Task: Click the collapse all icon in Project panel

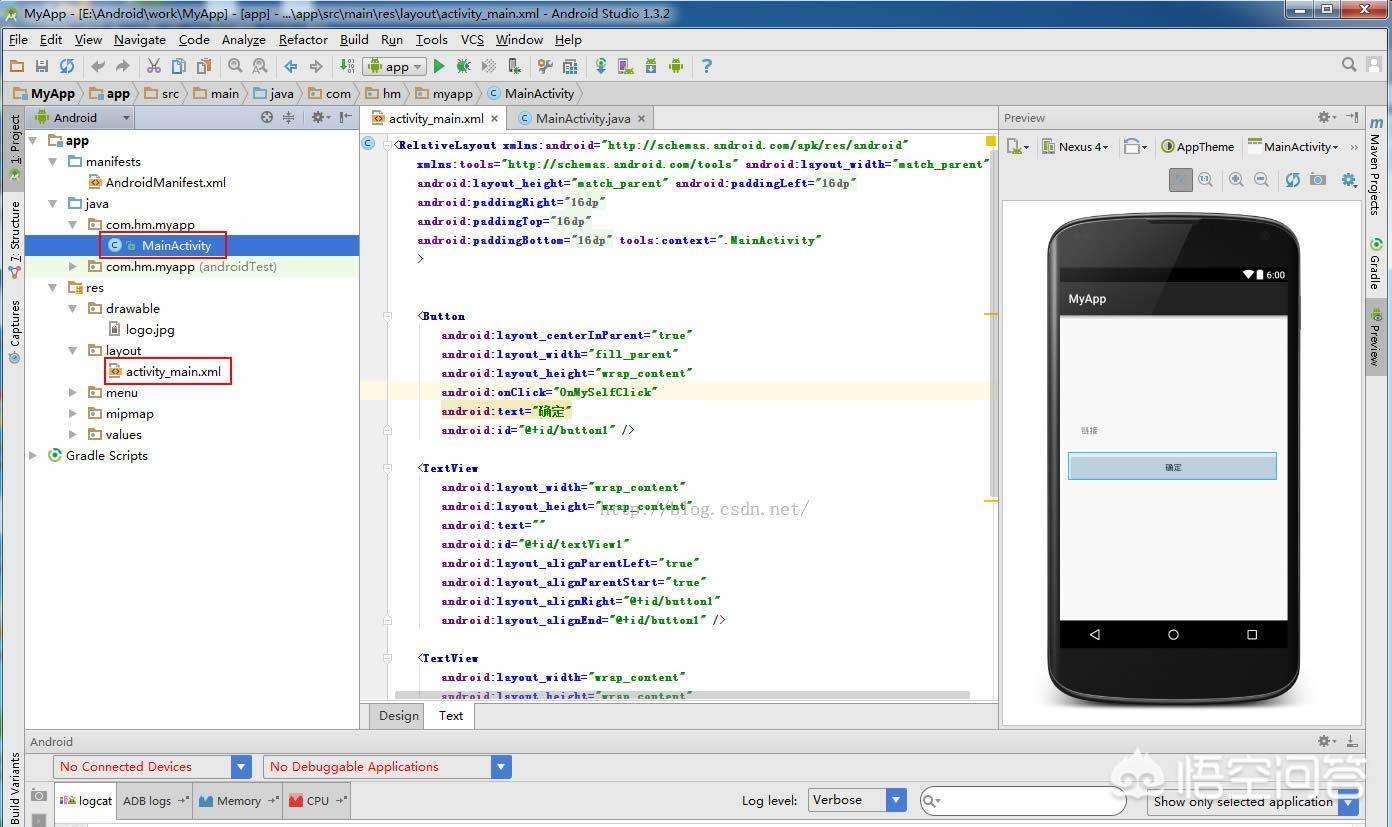Action: pyautogui.click(x=288, y=117)
